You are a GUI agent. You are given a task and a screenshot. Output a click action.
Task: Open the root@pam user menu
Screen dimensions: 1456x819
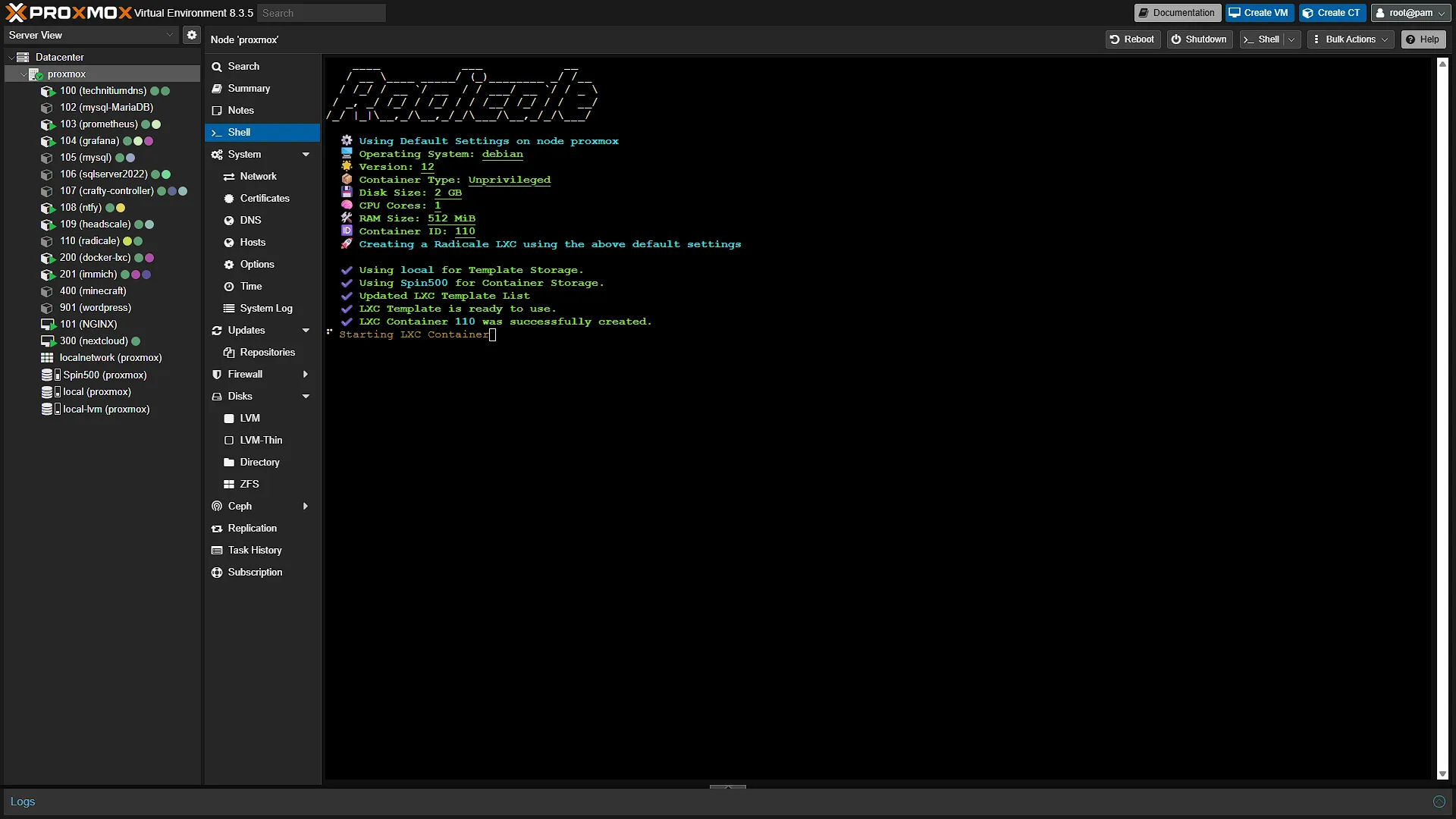[x=1410, y=13]
